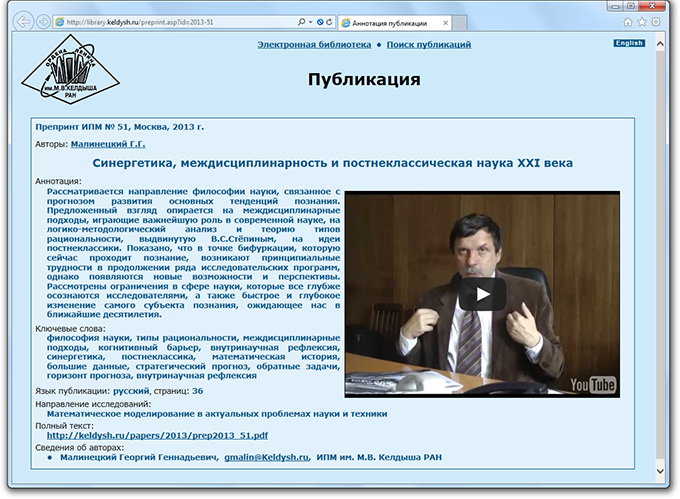Switch to English version button

click(629, 43)
